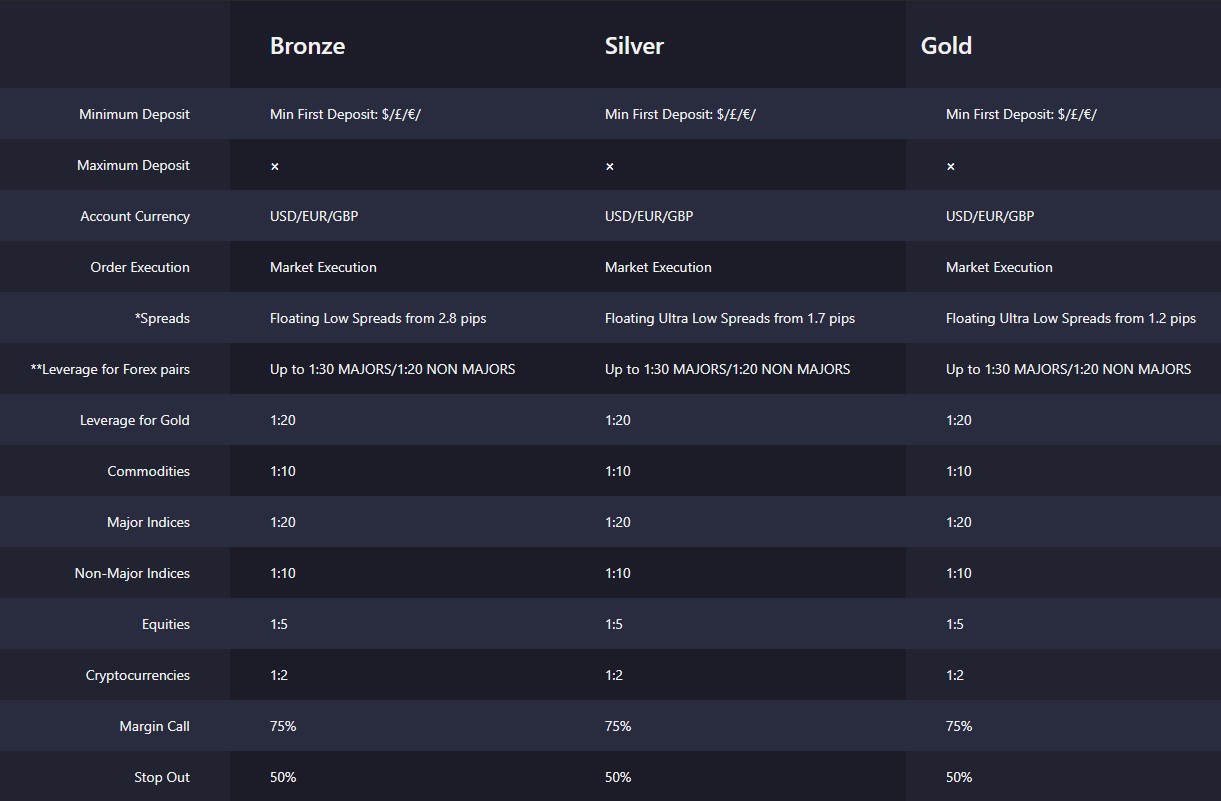Screen dimensions: 1221x801
Task: Click the Cryptocurrencies row label
Action: [138, 676]
